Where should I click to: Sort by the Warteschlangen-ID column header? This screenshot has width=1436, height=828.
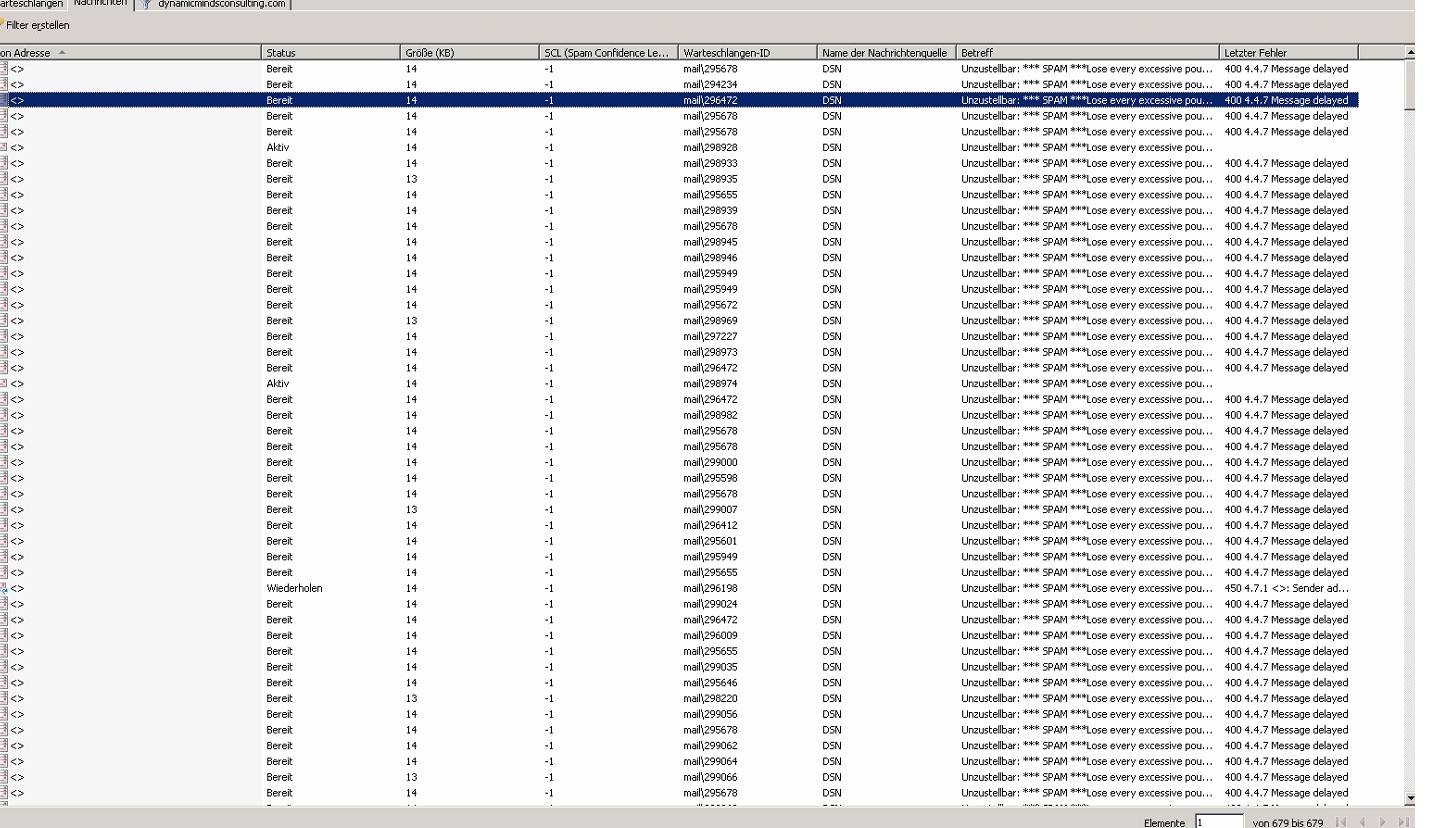(747, 52)
